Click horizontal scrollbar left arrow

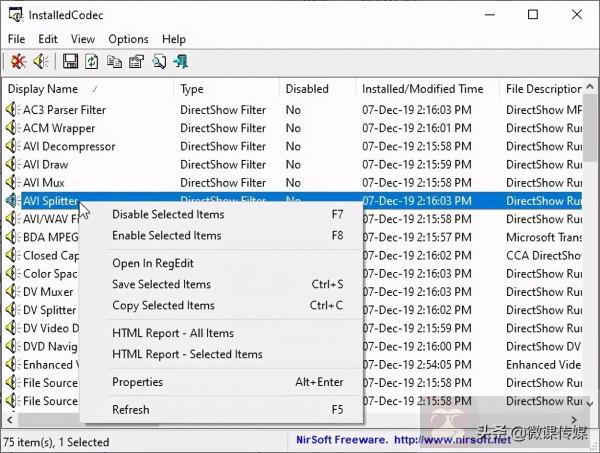coord(10,420)
